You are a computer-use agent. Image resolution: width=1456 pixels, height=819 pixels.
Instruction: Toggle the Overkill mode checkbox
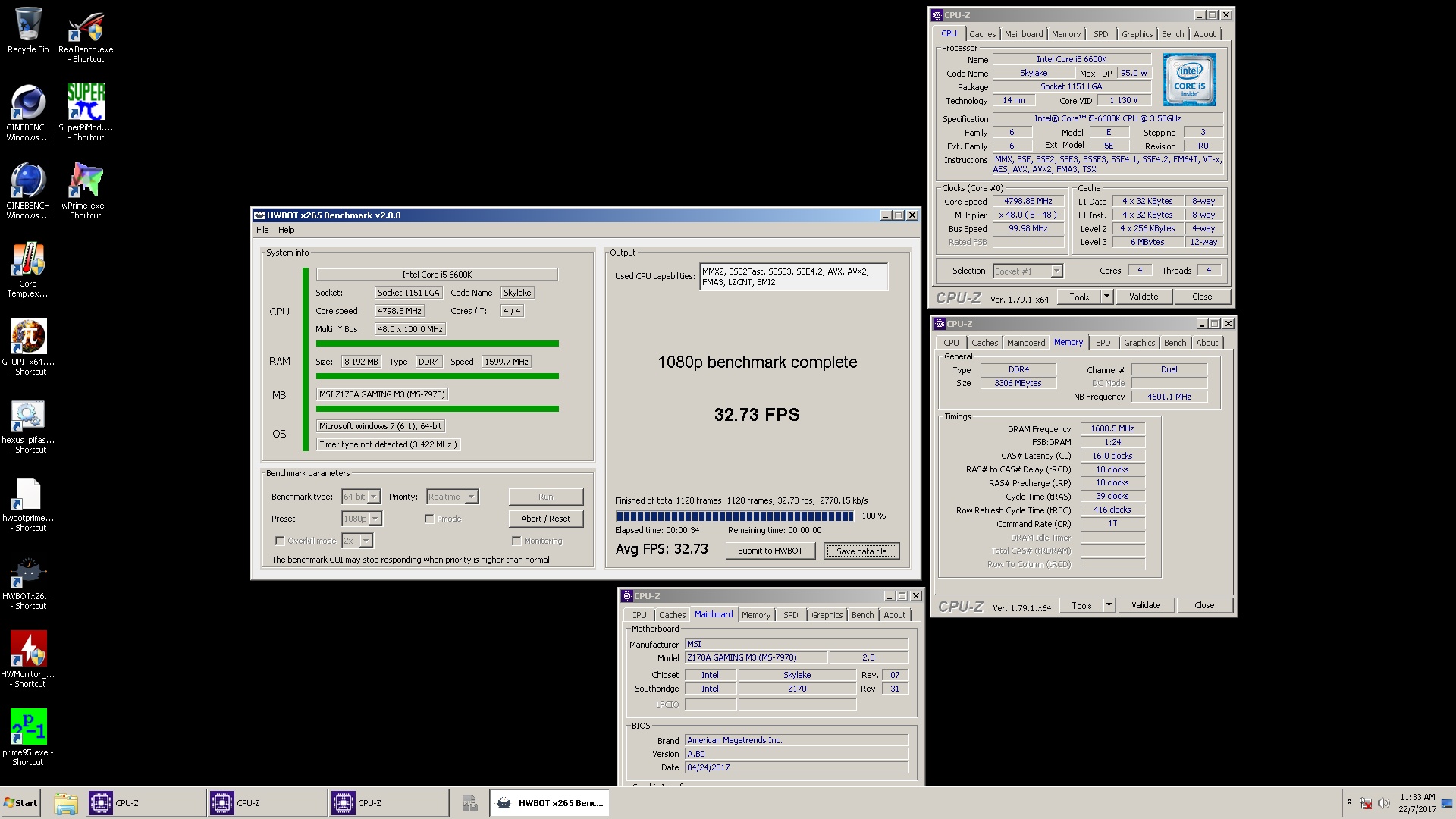click(x=280, y=541)
